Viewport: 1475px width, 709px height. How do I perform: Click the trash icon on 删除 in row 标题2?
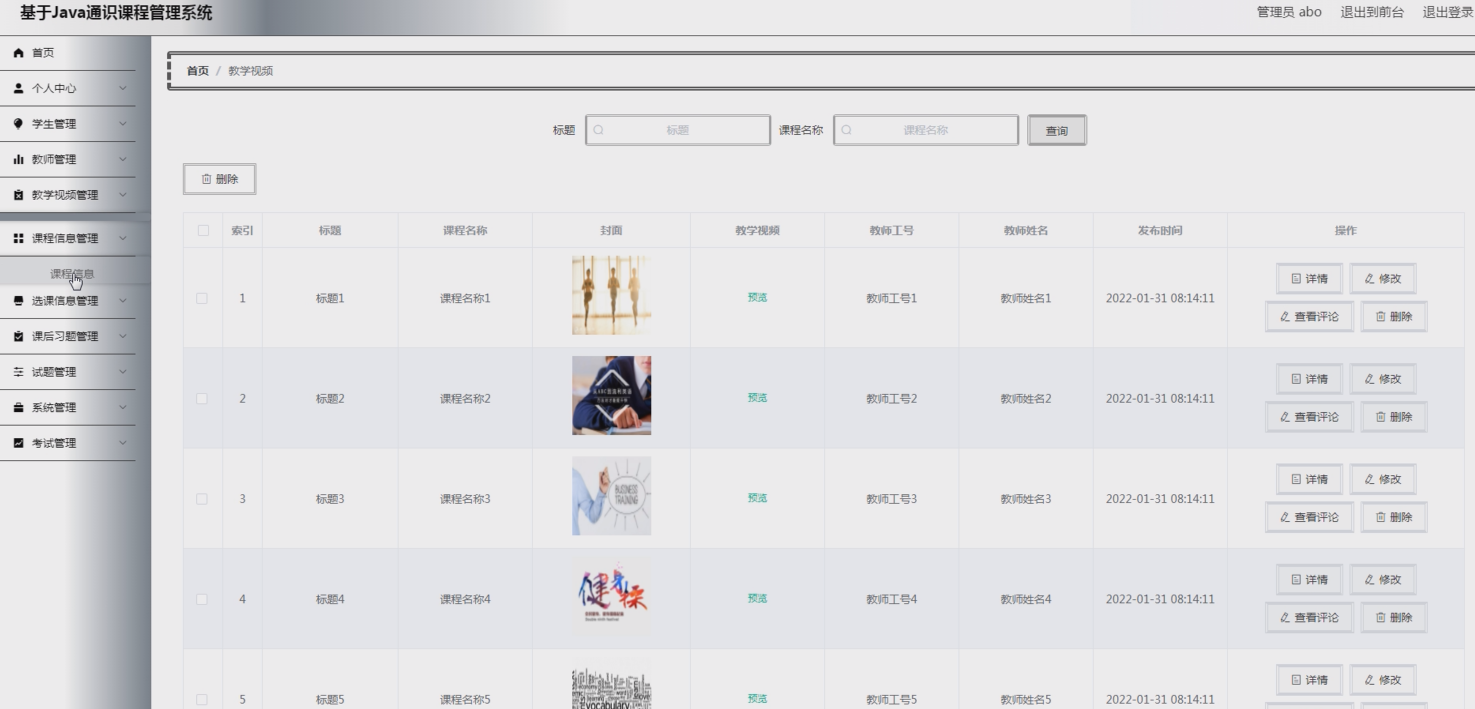pyautogui.click(x=1381, y=417)
